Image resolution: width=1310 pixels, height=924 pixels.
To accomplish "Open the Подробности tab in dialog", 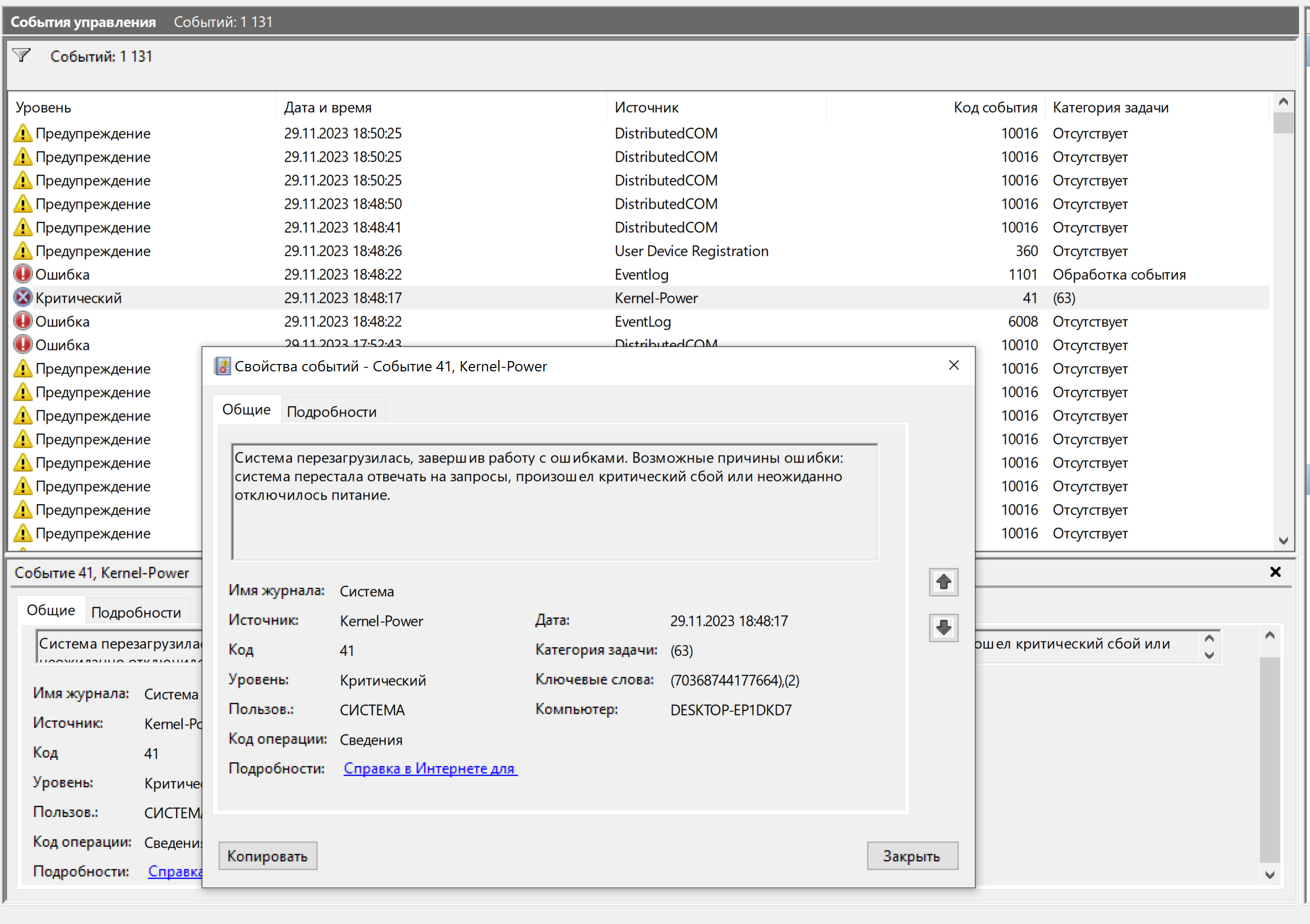I will pyautogui.click(x=332, y=411).
